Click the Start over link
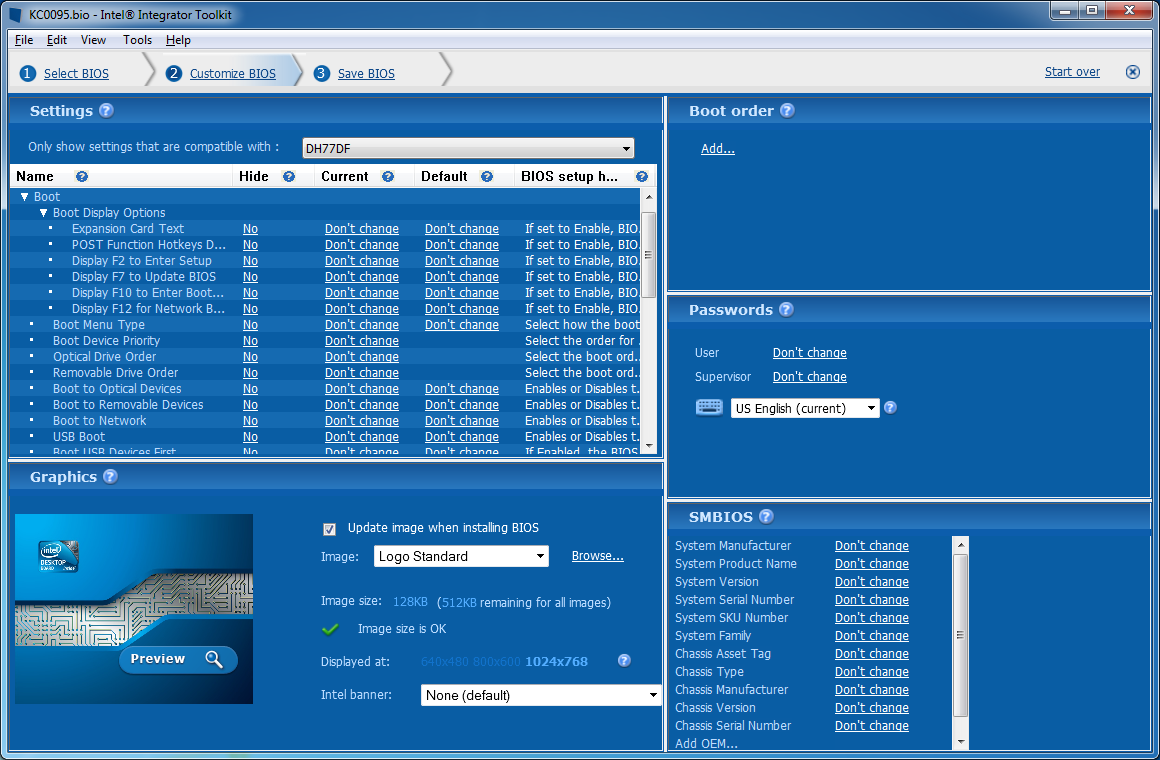This screenshot has width=1160, height=760. pyautogui.click(x=1072, y=72)
